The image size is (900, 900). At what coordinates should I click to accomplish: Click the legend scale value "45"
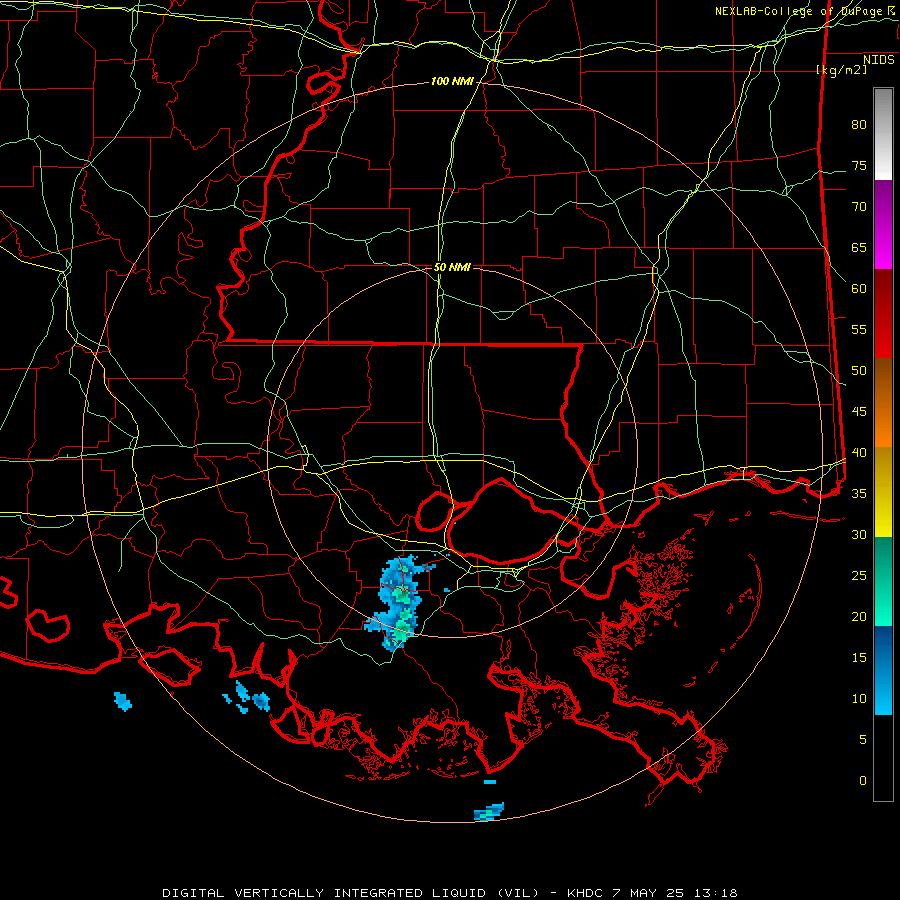(859, 412)
